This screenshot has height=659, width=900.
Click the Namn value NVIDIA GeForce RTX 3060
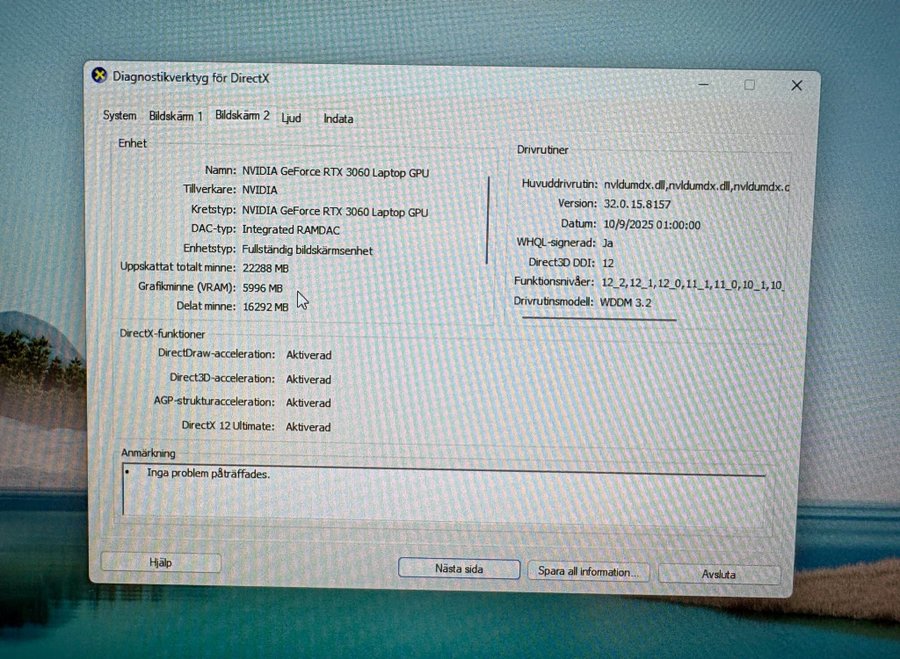pyautogui.click(x=335, y=173)
